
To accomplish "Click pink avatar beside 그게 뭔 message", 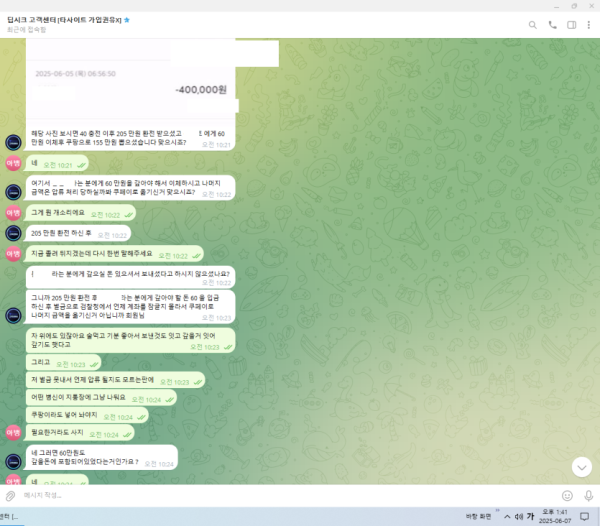I will (13, 213).
